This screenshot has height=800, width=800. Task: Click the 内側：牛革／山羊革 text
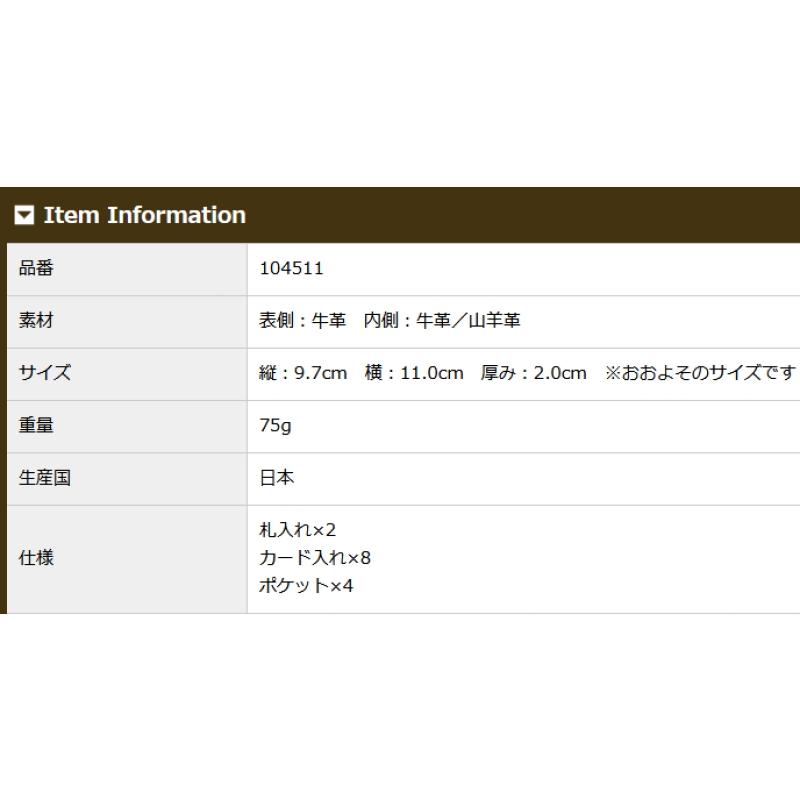(x=442, y=320)
